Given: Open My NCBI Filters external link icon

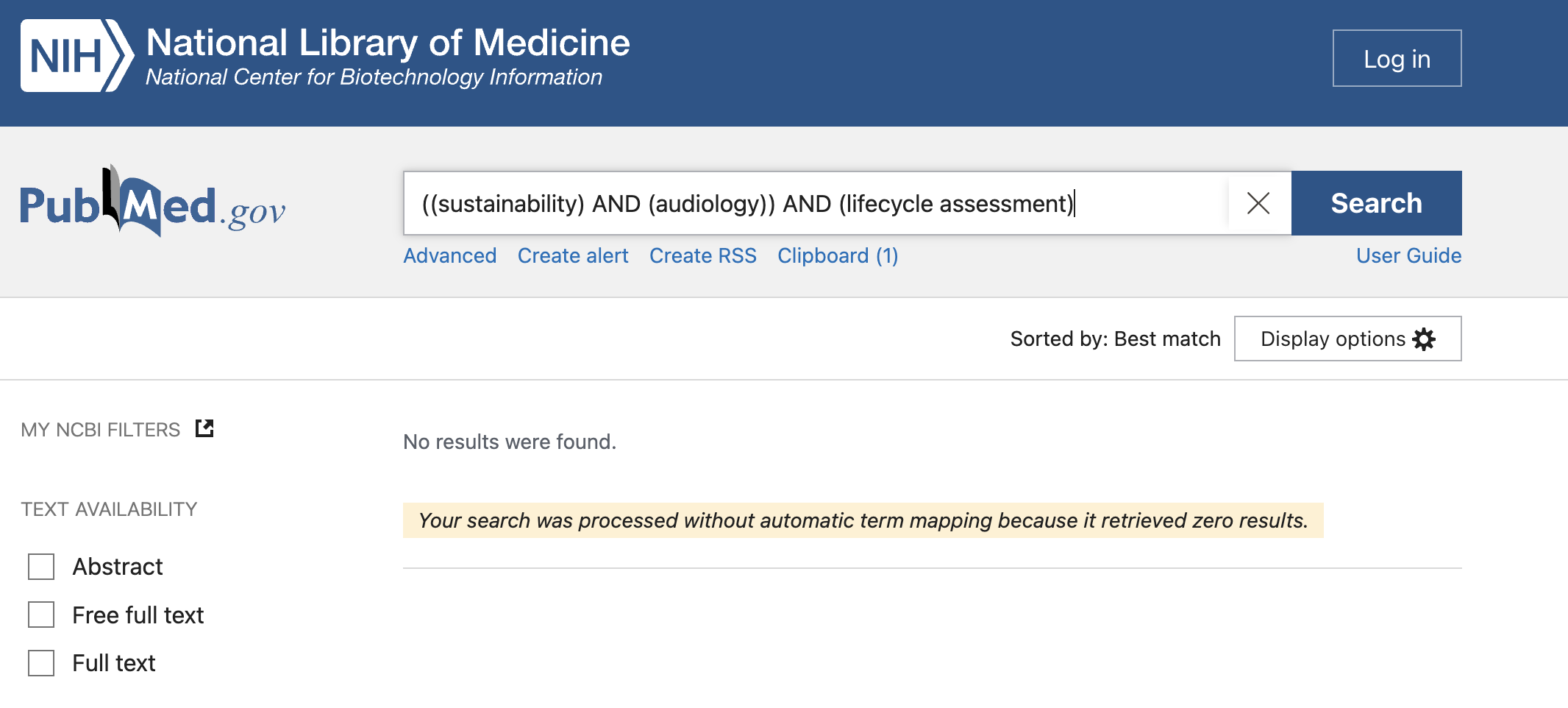Looking at the screenshot, I should (204, 428).
